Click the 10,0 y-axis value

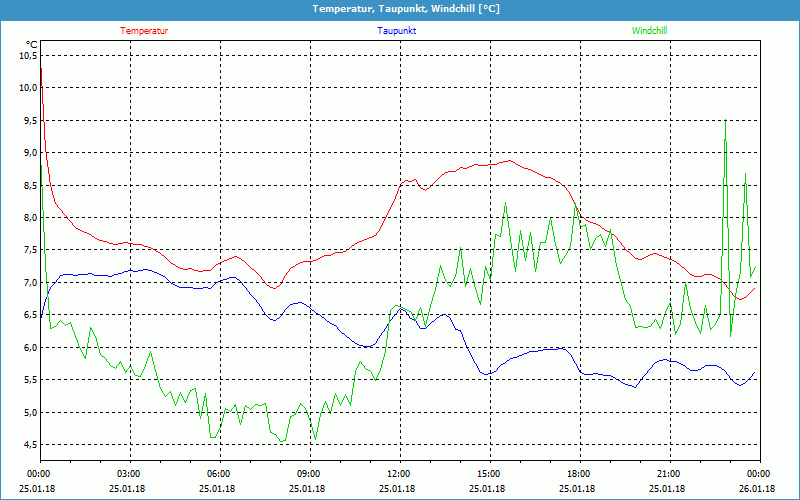(x=28, y=88)
